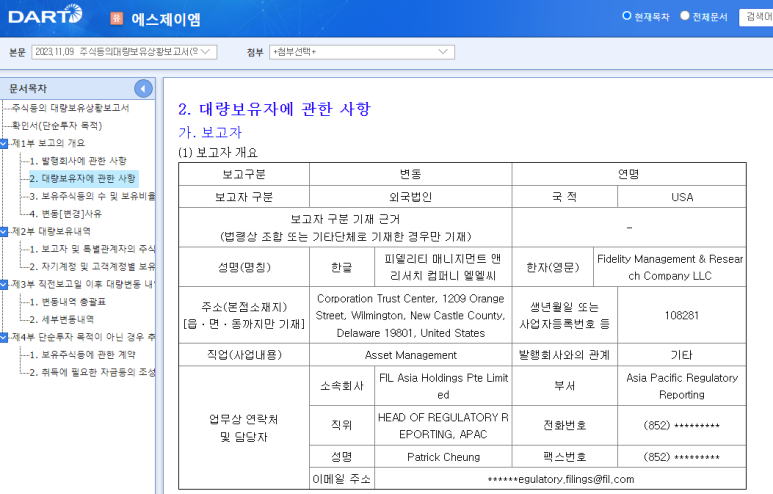This screenshot has height=494, width=773.
Task: Click the 연명 cell
Action: (x=629, y=174)
